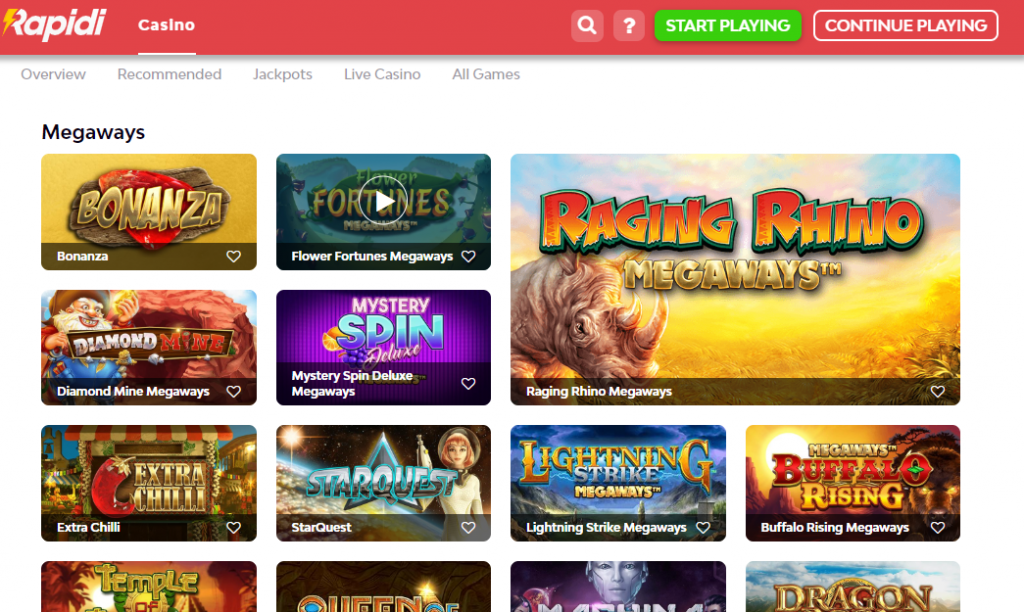Favorite Raging Rhino Megaways heart
The width and height of the screenshot is (1024, 612).
point(938,391)
